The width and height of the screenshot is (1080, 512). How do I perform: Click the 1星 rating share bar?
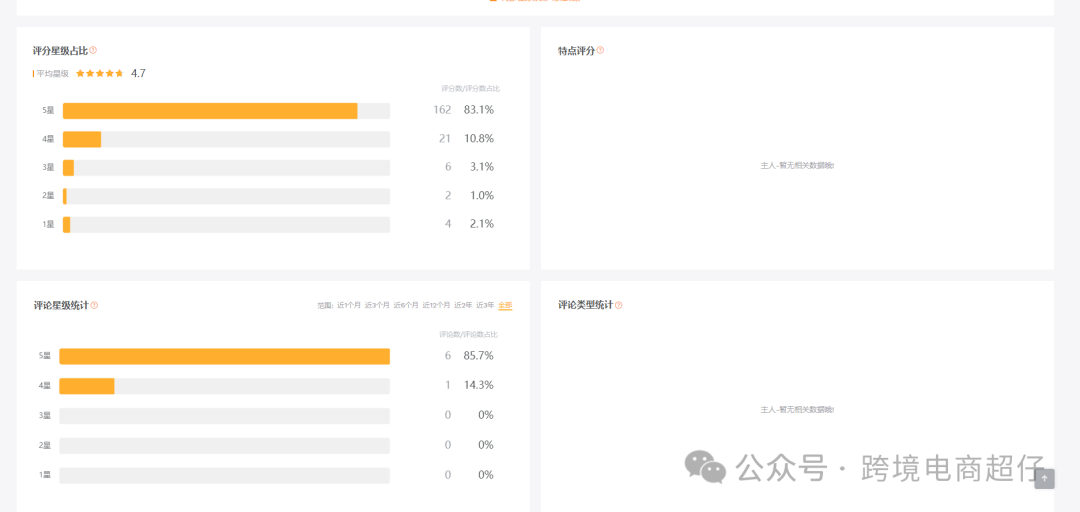tap(67, 225)
